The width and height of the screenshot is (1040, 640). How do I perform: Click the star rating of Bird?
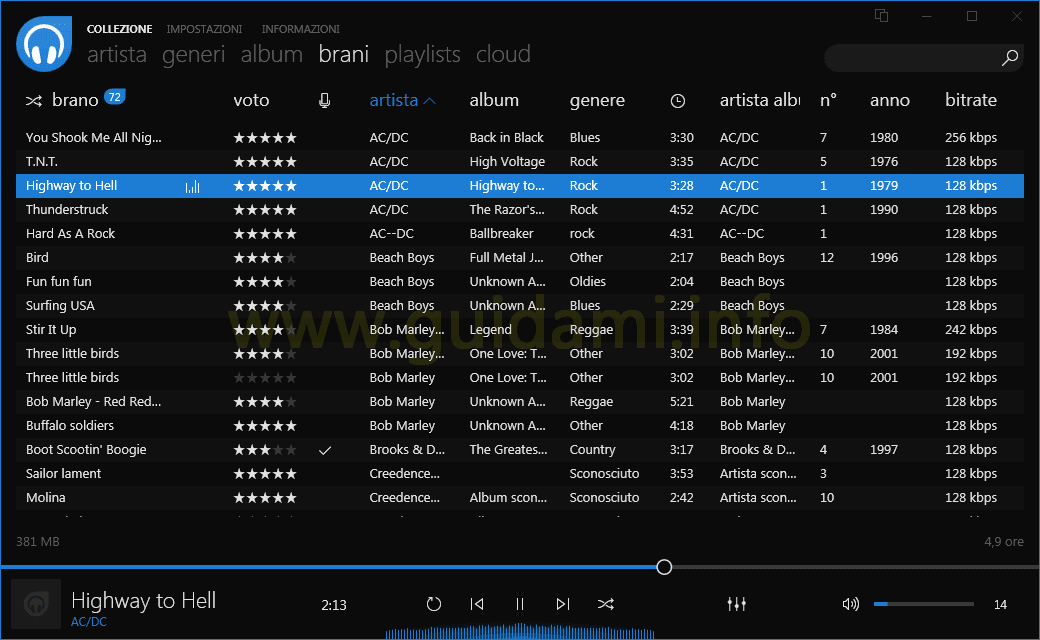(265, 258)
